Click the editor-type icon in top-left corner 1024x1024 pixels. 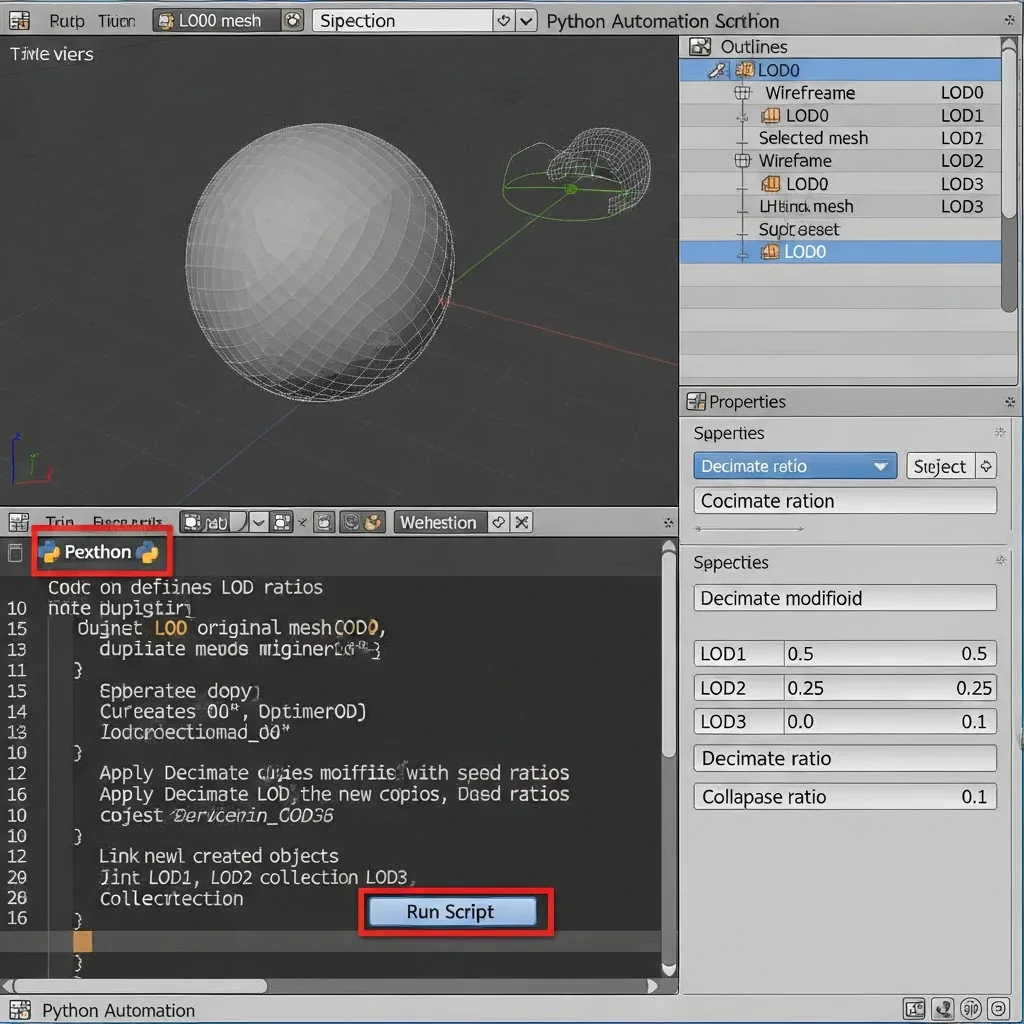pyautogui.click(x=19, y=21)
